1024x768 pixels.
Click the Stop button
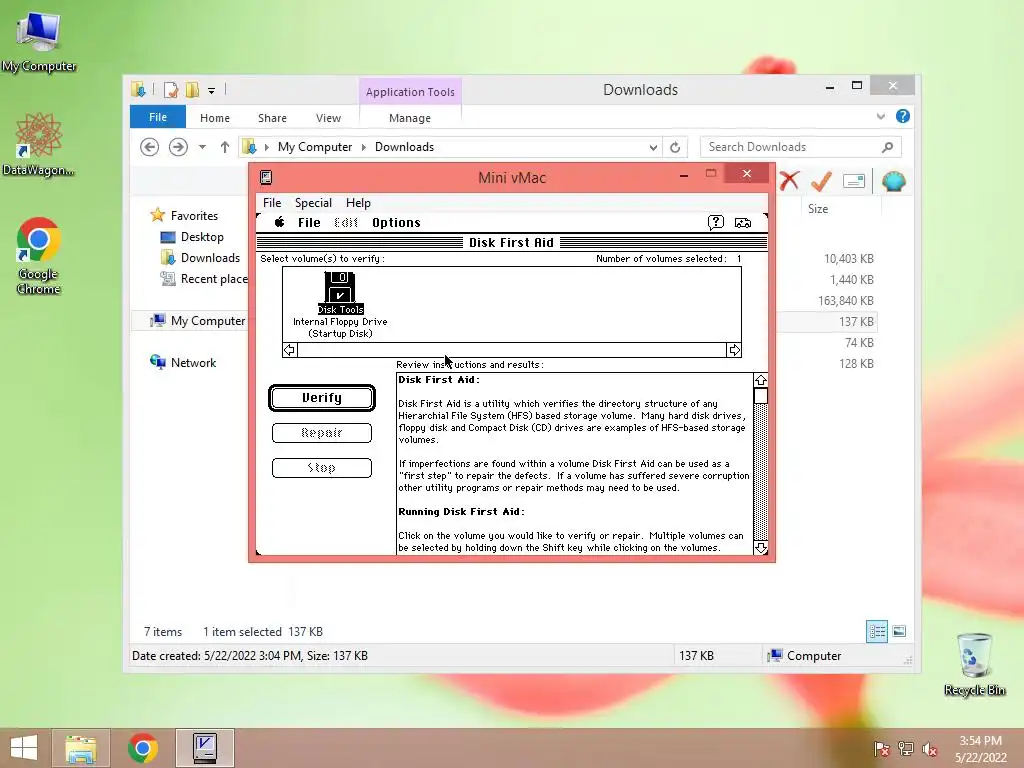click(x=322, y=468)
